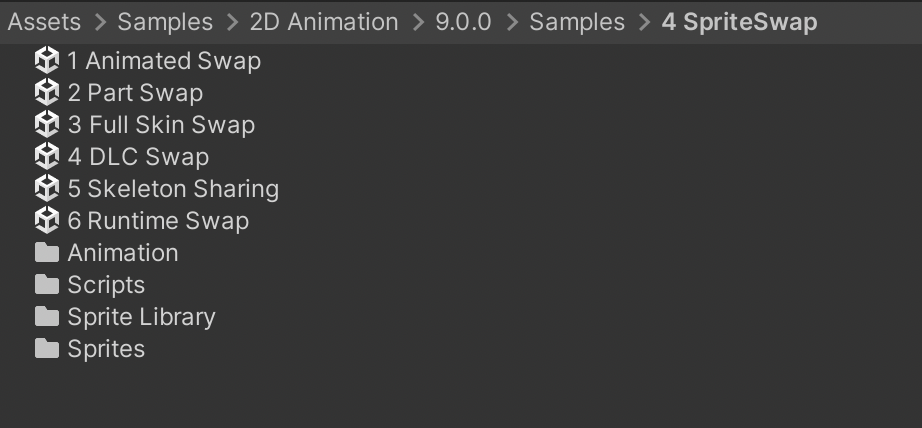Expand the arrow after Assets breadcrumb
Image resolution: width=922 pixels, height=428 pixels.
100,22
